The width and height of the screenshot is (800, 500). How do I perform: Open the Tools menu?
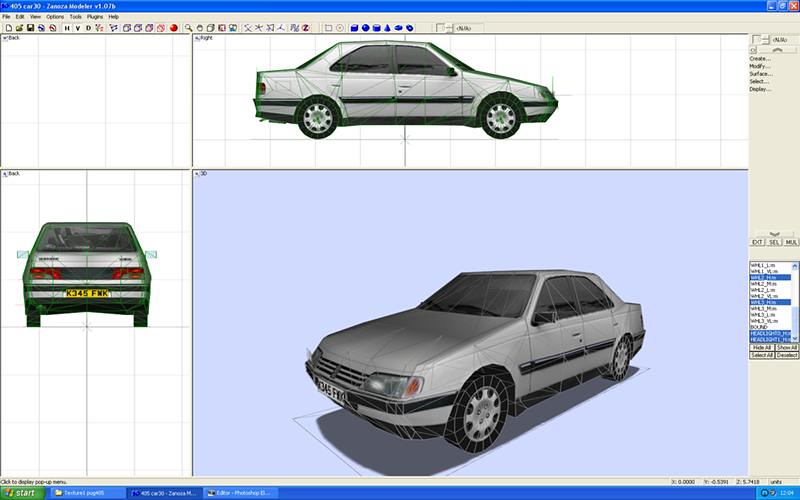coord(76,17)
